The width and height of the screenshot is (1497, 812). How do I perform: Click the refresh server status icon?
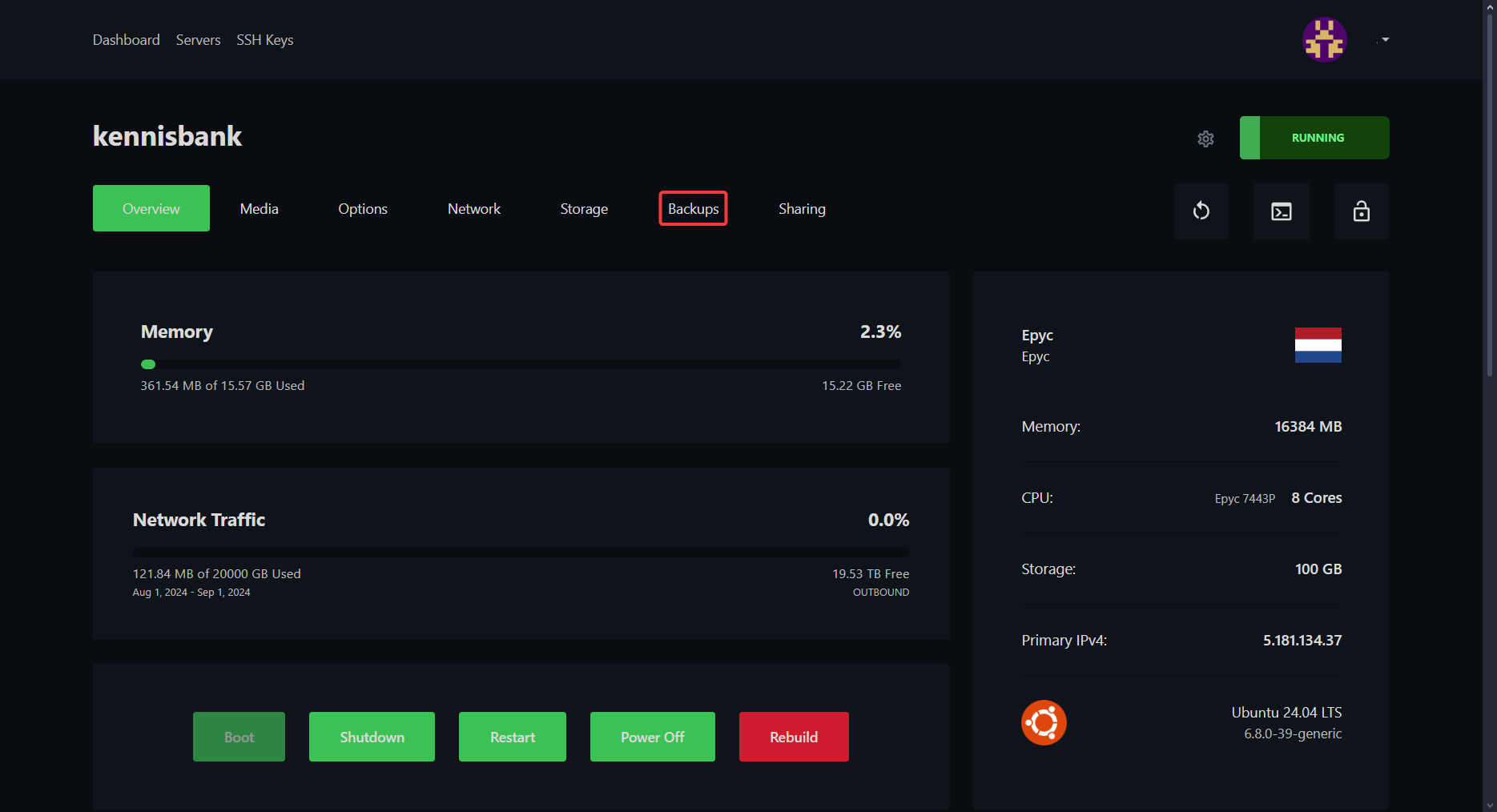1201,211
